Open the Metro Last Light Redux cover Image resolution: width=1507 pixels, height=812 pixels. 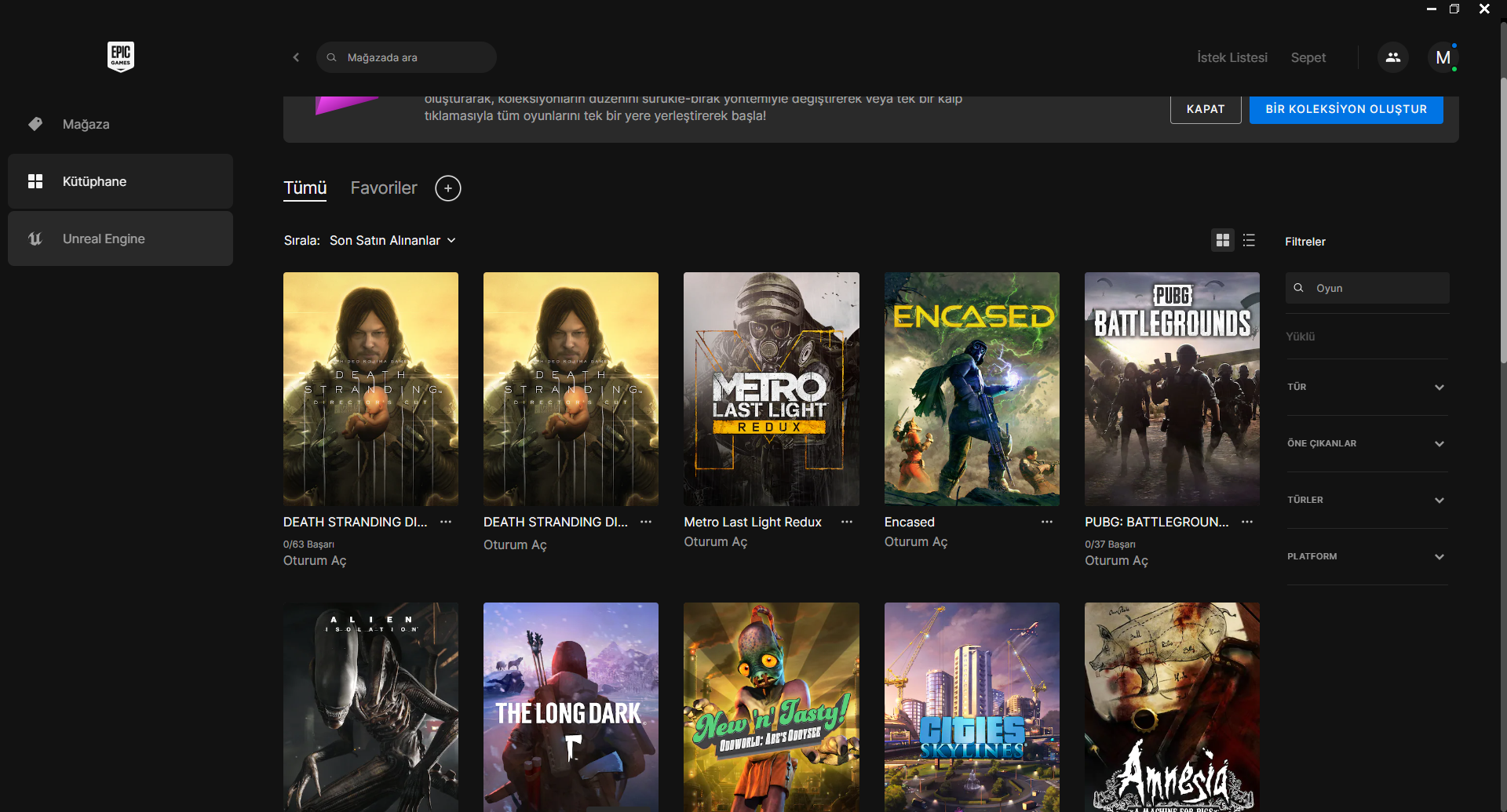[772, 389]
